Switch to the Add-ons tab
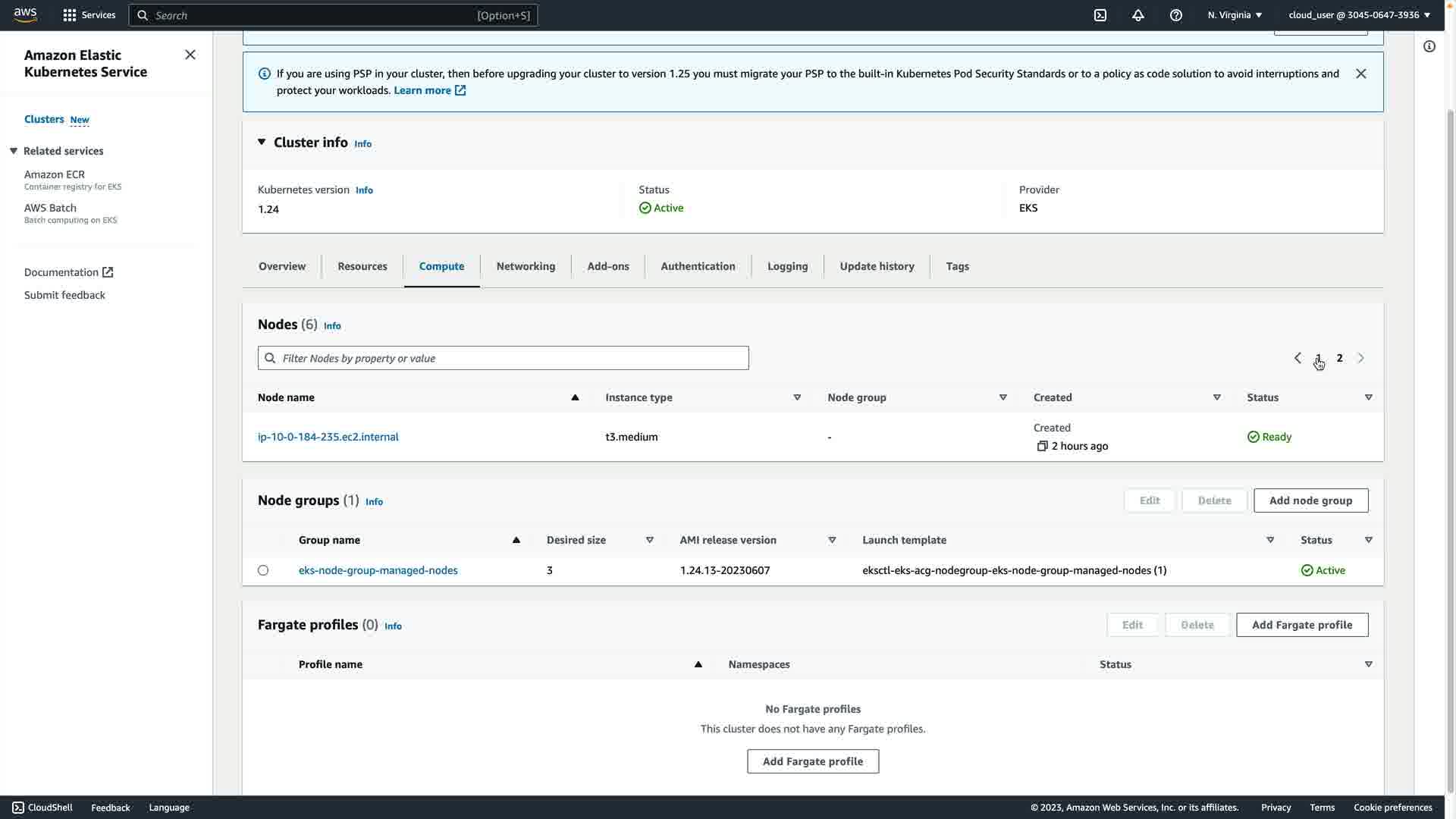 [x=607, y=266]
